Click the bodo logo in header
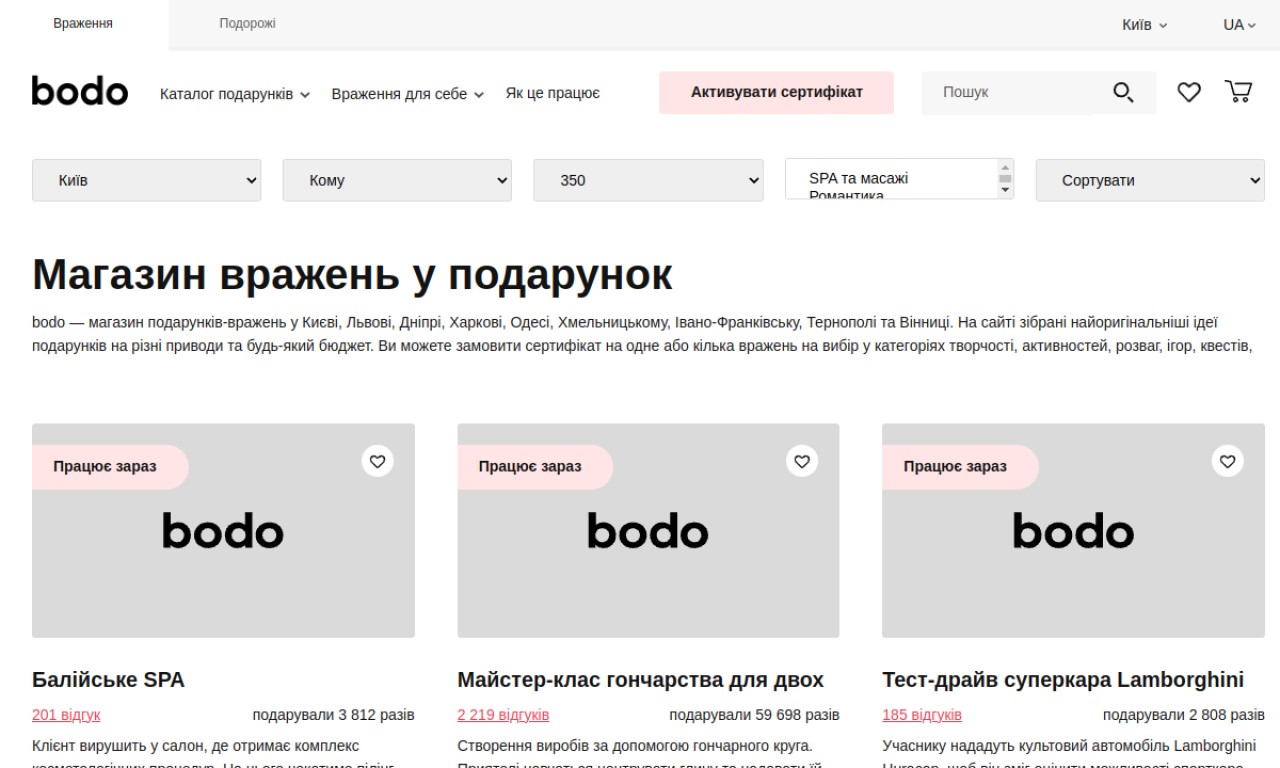The height and width of the screenshot is (768, 1280). [x=80, y=91]
